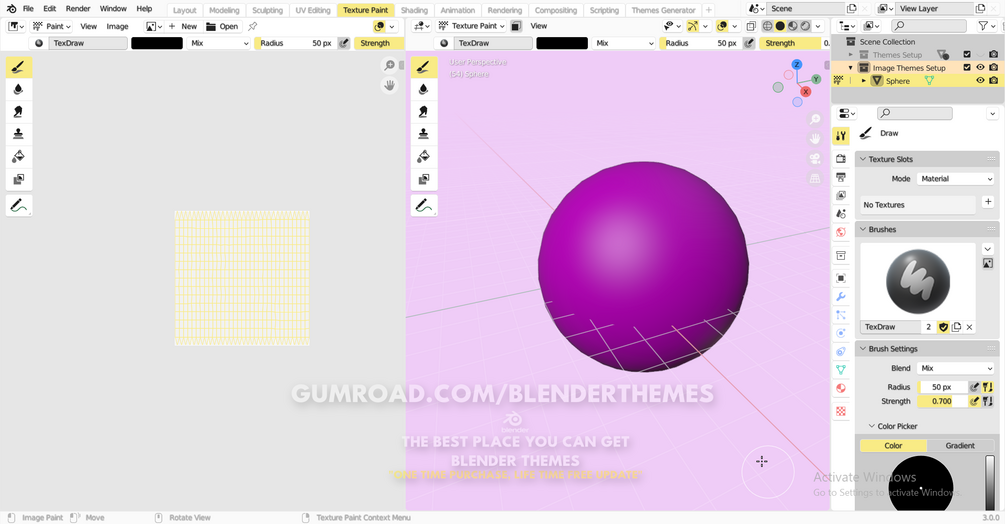
Task: Select the Mask tool in 3D viewport
Action: (x=424, y=179)
